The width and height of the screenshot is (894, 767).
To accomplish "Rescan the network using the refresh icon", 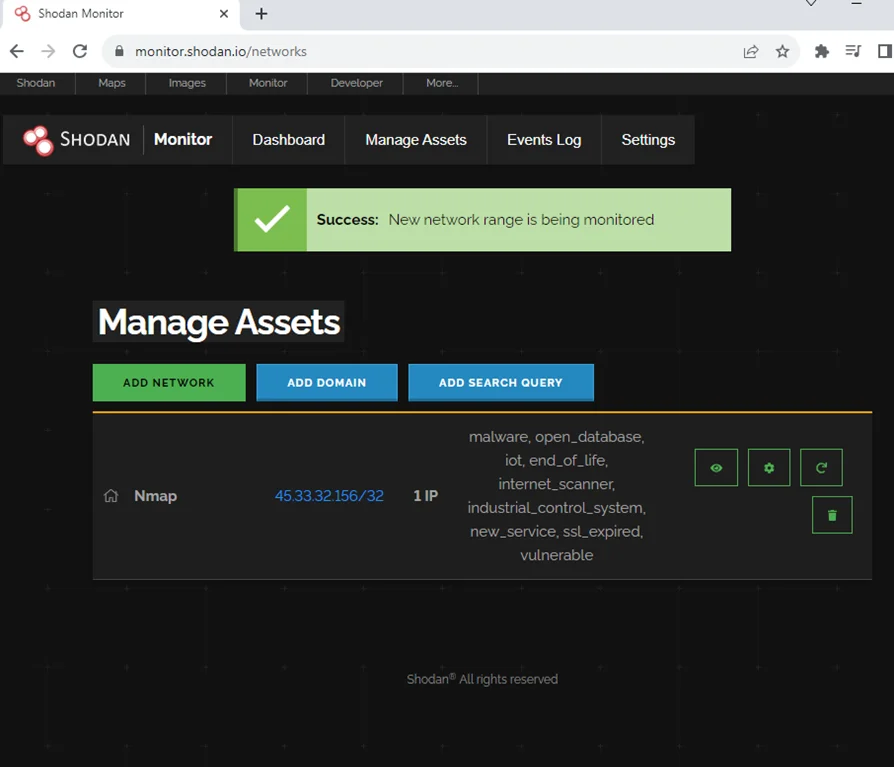I will [821, 467].
